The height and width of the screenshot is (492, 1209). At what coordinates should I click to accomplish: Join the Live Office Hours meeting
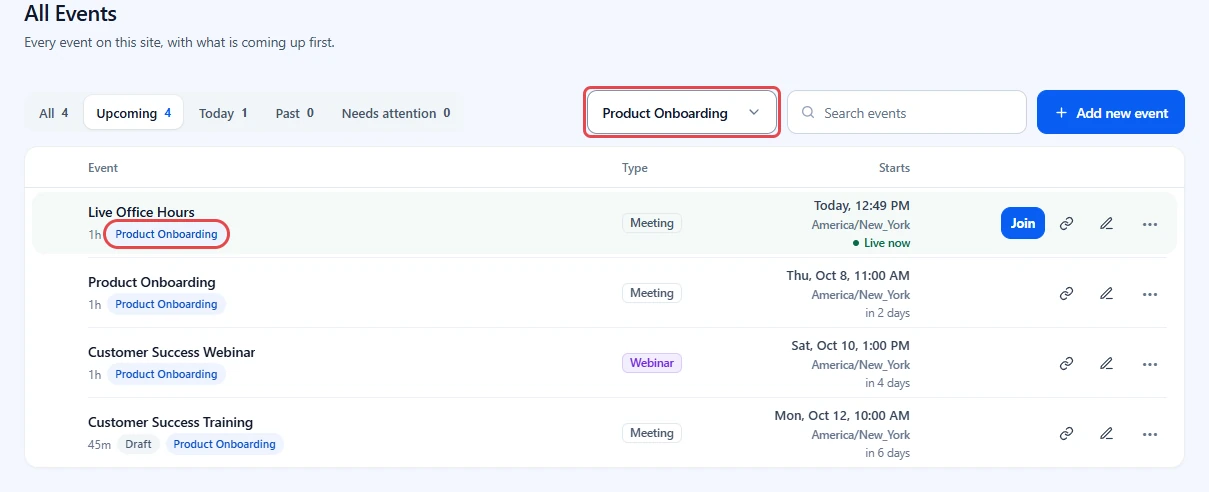[x=1023, y=223]
